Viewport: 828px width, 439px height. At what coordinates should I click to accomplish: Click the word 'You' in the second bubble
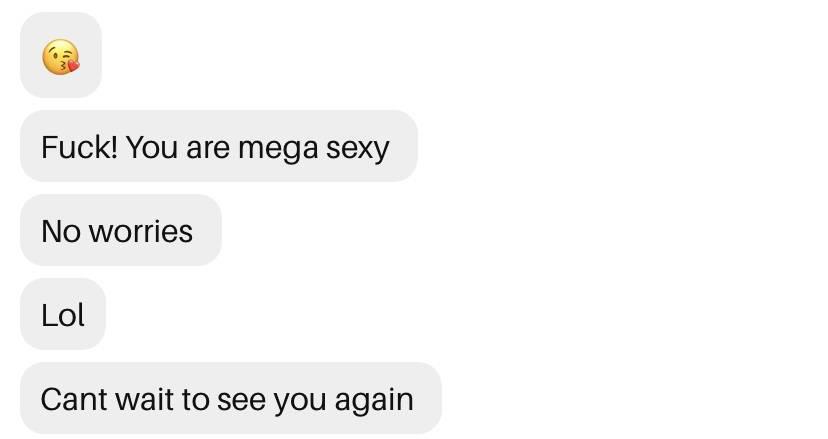coord(152,147)
